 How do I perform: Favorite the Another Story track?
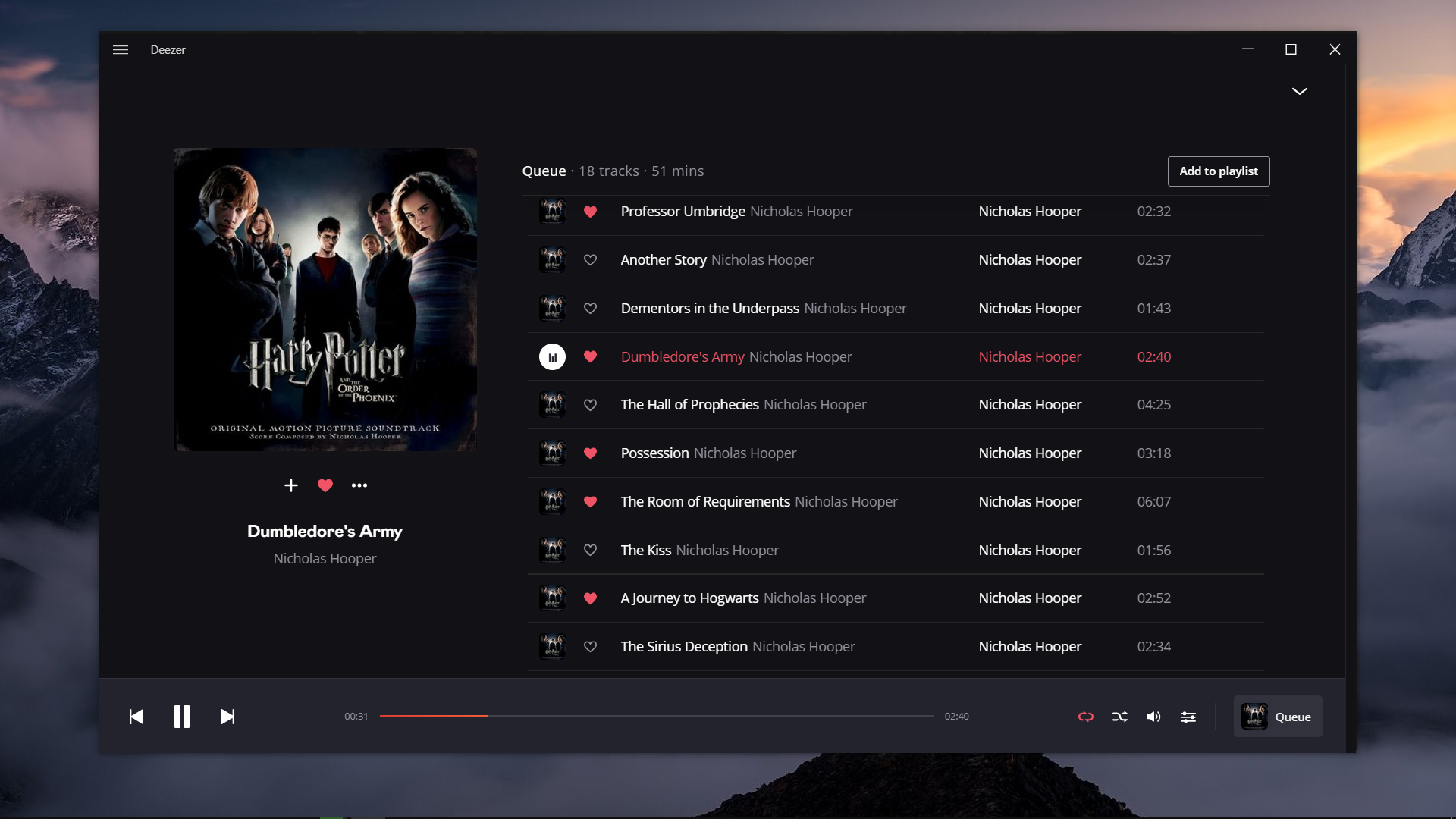click(590, 260)
